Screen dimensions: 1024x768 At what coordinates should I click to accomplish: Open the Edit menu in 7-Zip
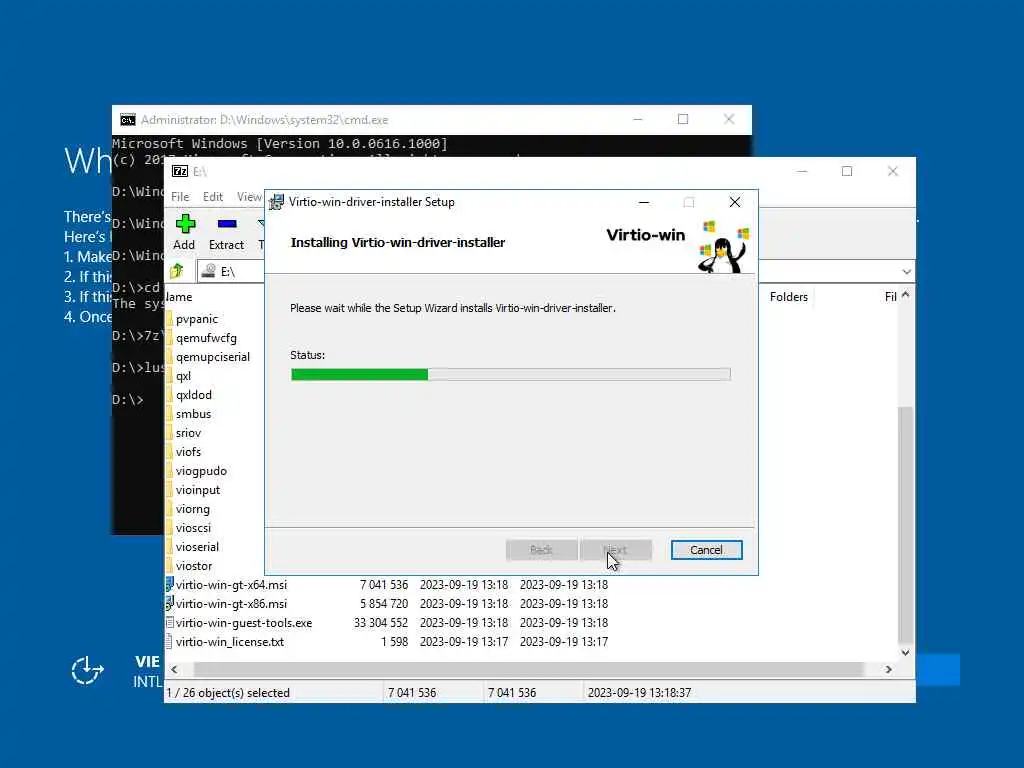click(x=213, y=197)
